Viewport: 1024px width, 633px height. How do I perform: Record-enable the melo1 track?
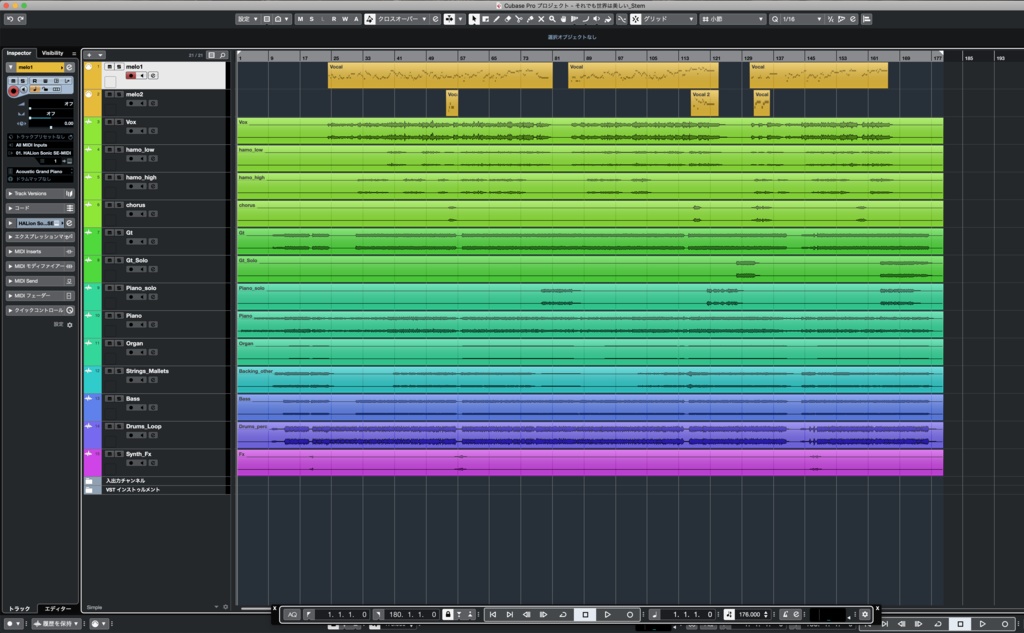click(131, 76)
